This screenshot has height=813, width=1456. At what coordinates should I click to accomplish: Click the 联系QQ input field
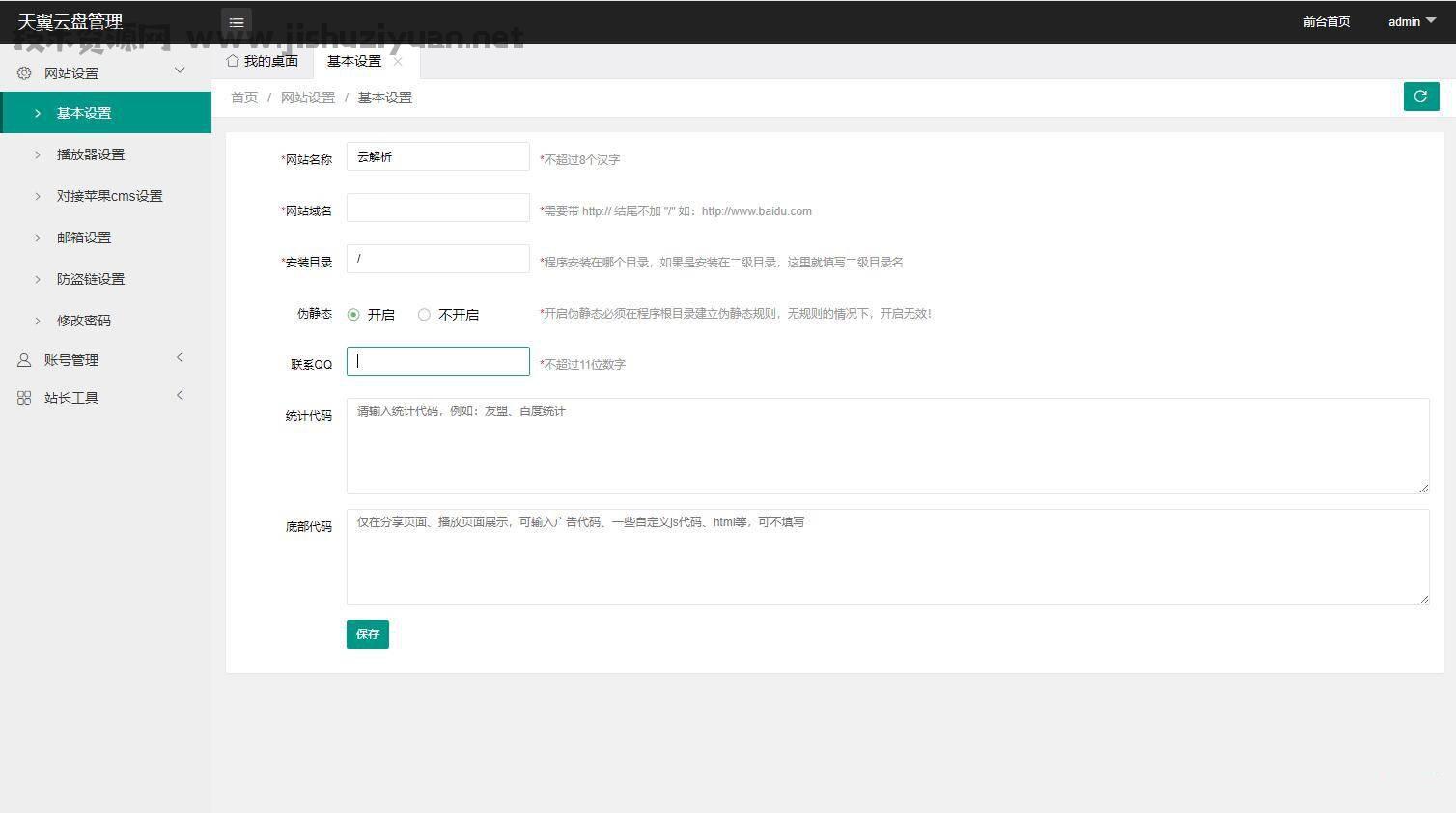point(438,361)
